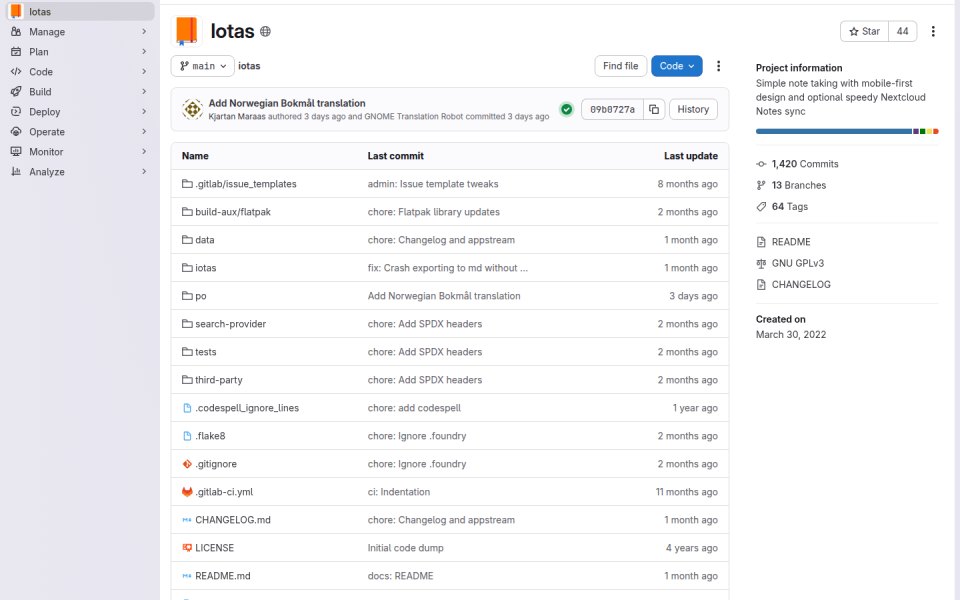960x600 pixels.
Task: Open the project actions kebab menu near Star
Action: point(933,31)
